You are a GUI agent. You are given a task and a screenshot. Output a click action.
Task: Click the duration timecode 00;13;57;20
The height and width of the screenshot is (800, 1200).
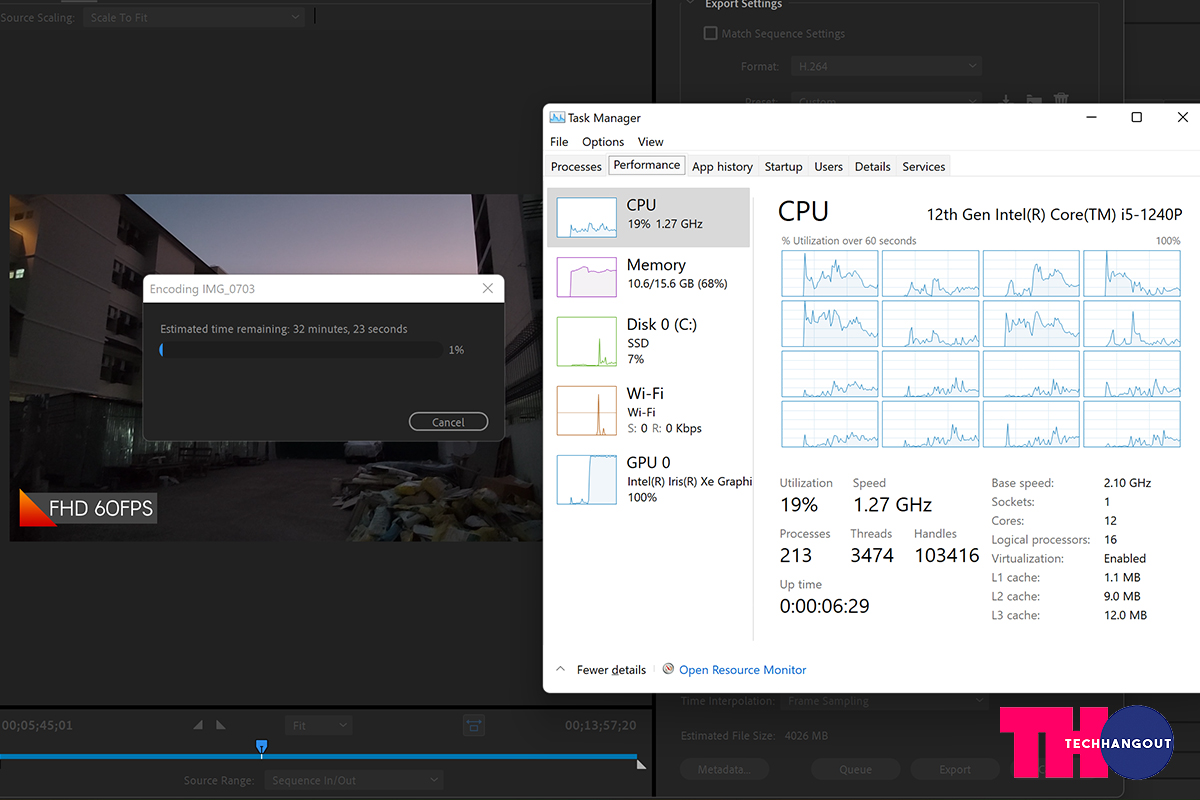coord(600,725)
